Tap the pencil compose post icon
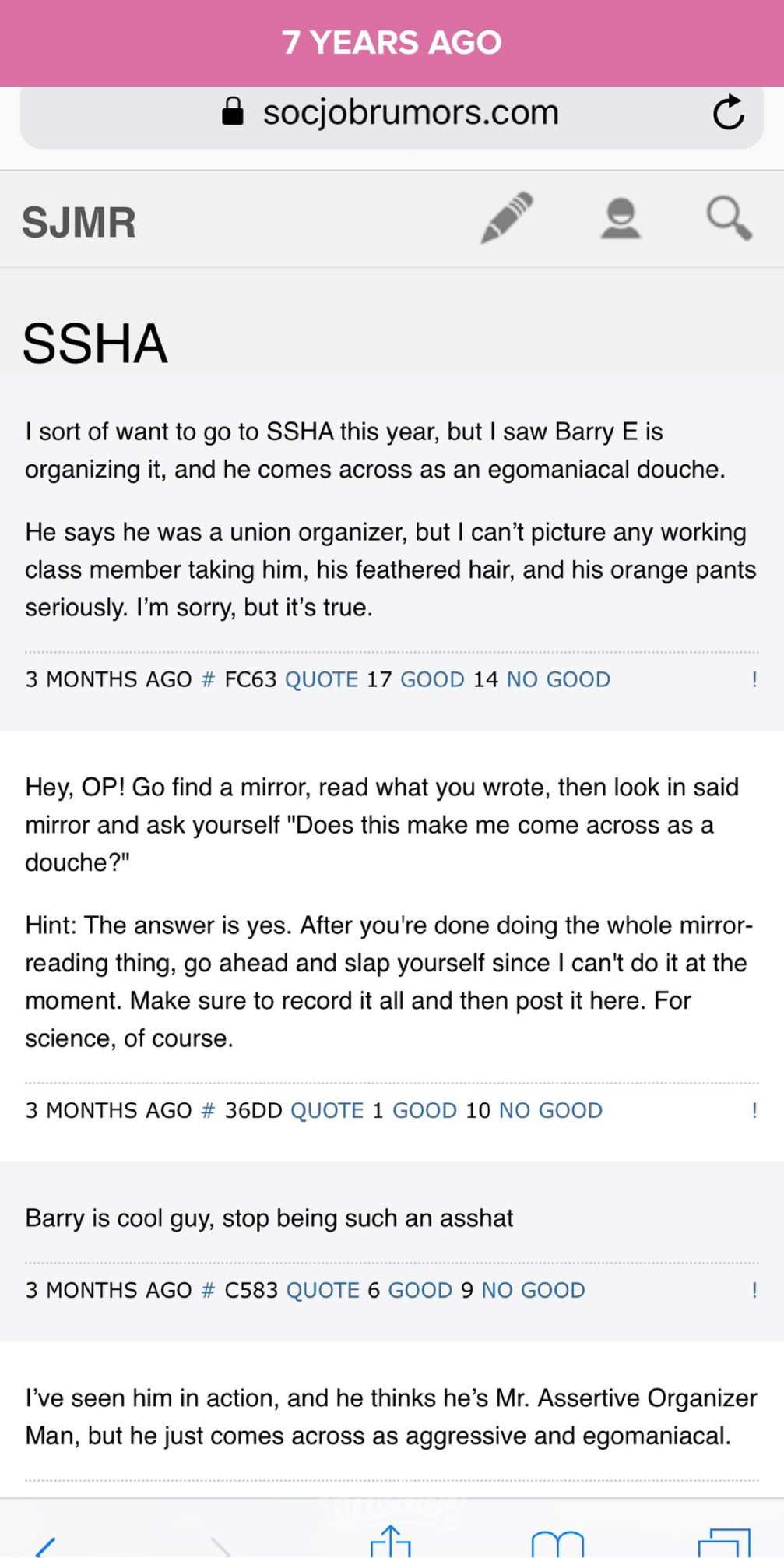 pyautogui.click(x=507, y=217)
